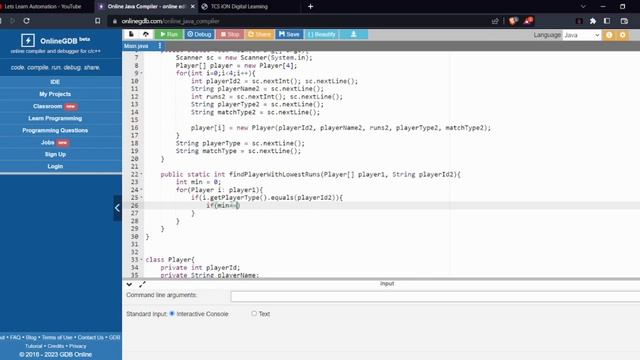This screenshot has width=640, height=360.
Task: Click the Brave rewards icon
Action: tap(528, 21)
